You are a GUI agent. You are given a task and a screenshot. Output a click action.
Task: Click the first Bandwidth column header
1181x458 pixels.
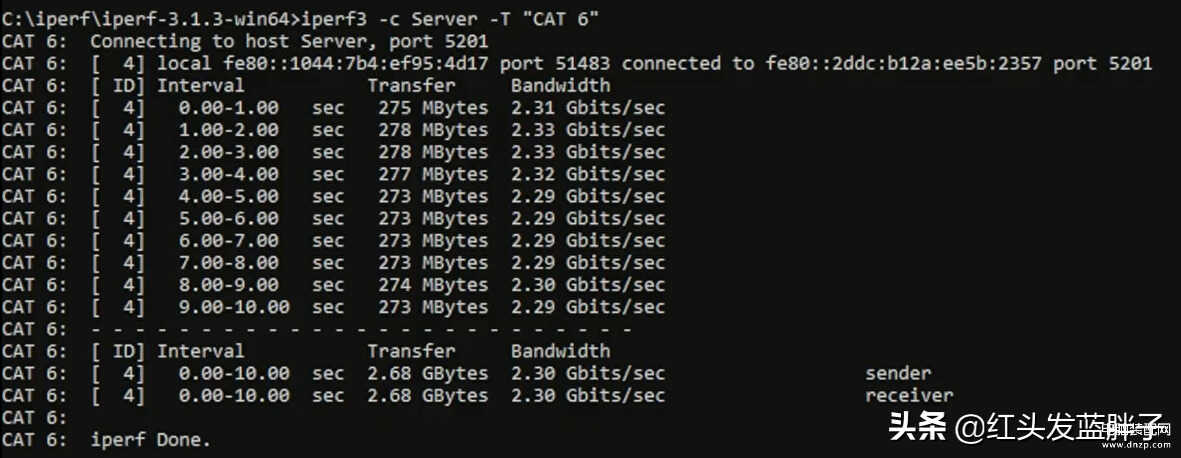click(x=560, y=86)
